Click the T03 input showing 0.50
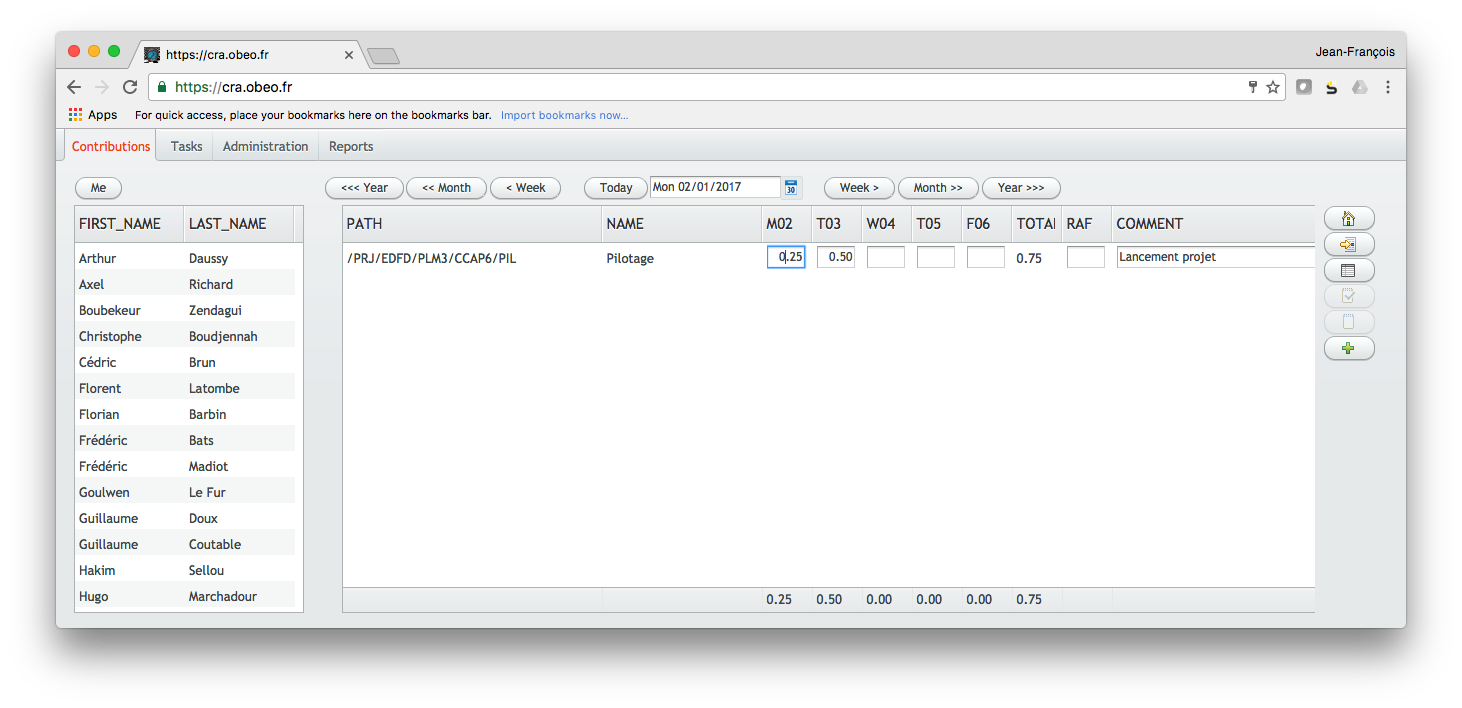 point(836,257)
